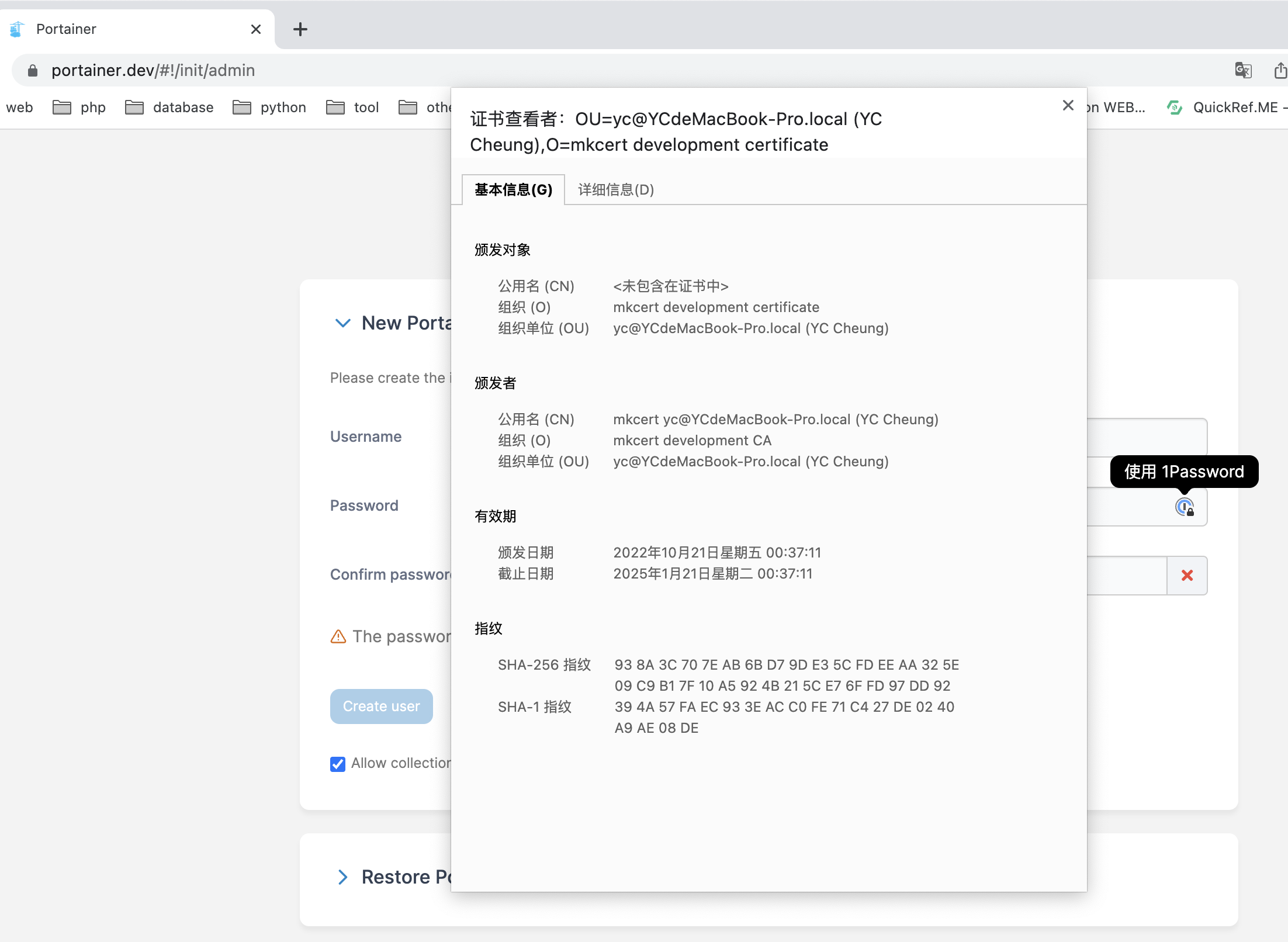Open the php bookmarks folder
Image resolution: width=1288 pixels, height=942 pixels.
pyautogui.click(x=79, y=108)
